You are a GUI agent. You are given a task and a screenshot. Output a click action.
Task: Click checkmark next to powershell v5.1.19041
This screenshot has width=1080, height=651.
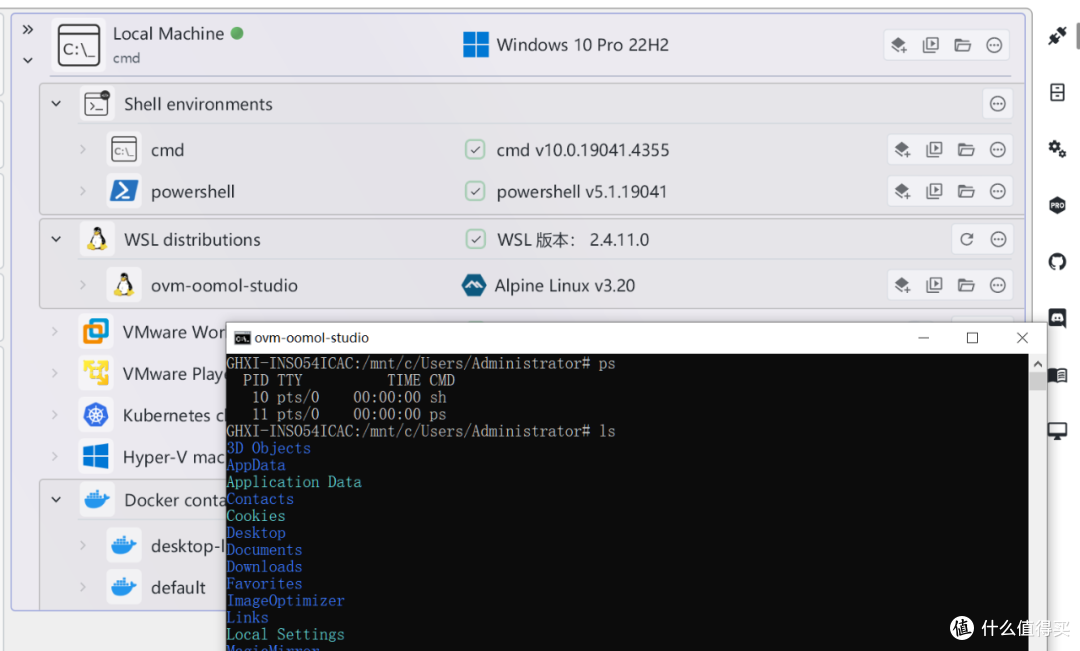tap(475, 191)
